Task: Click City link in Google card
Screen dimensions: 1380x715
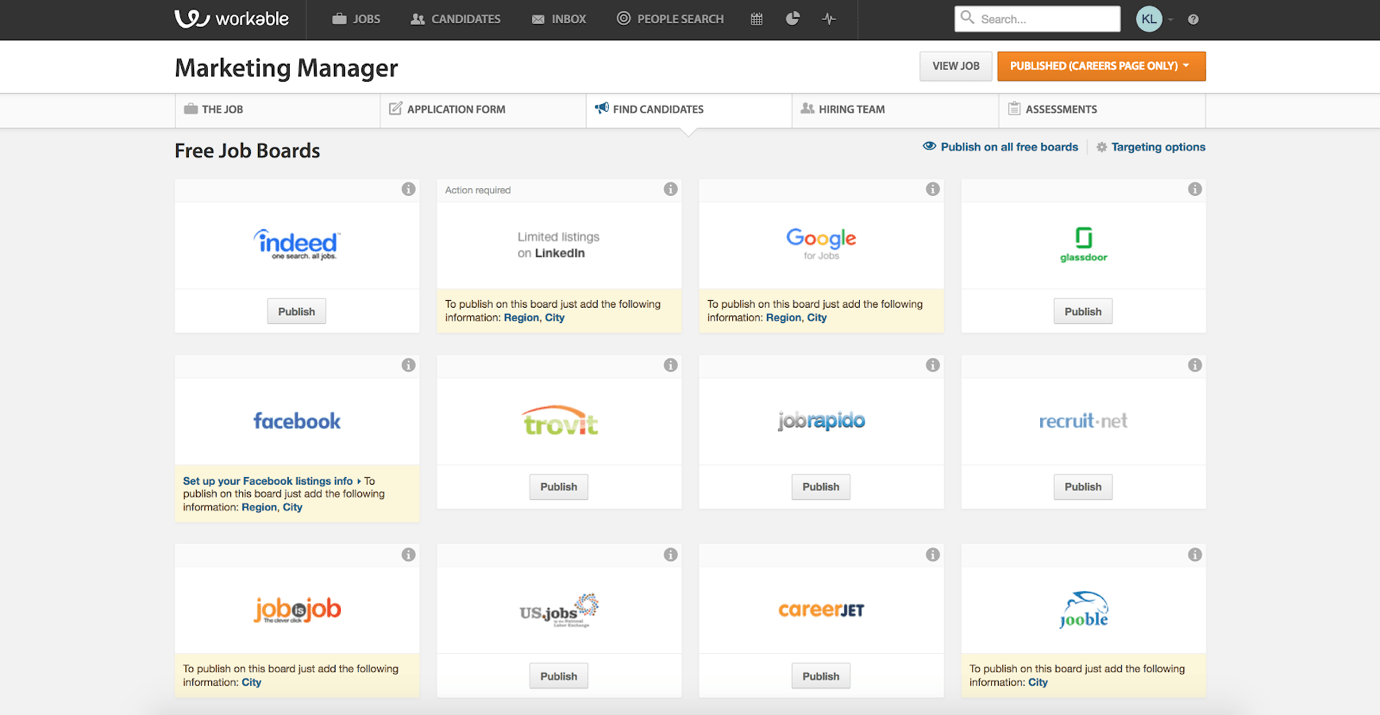Action: [x=817, y=318]
